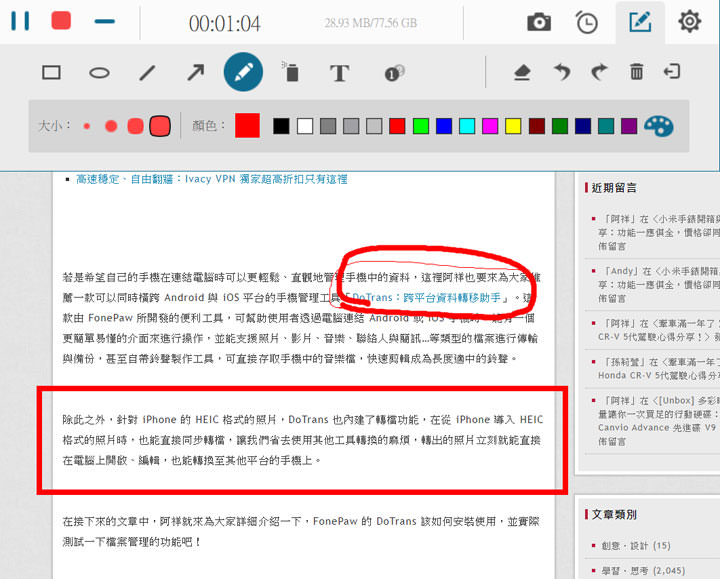Select the pencil freehand tool
Image resolution: width=720 pixels, height=579 pixels.
[x=243, y=72]
